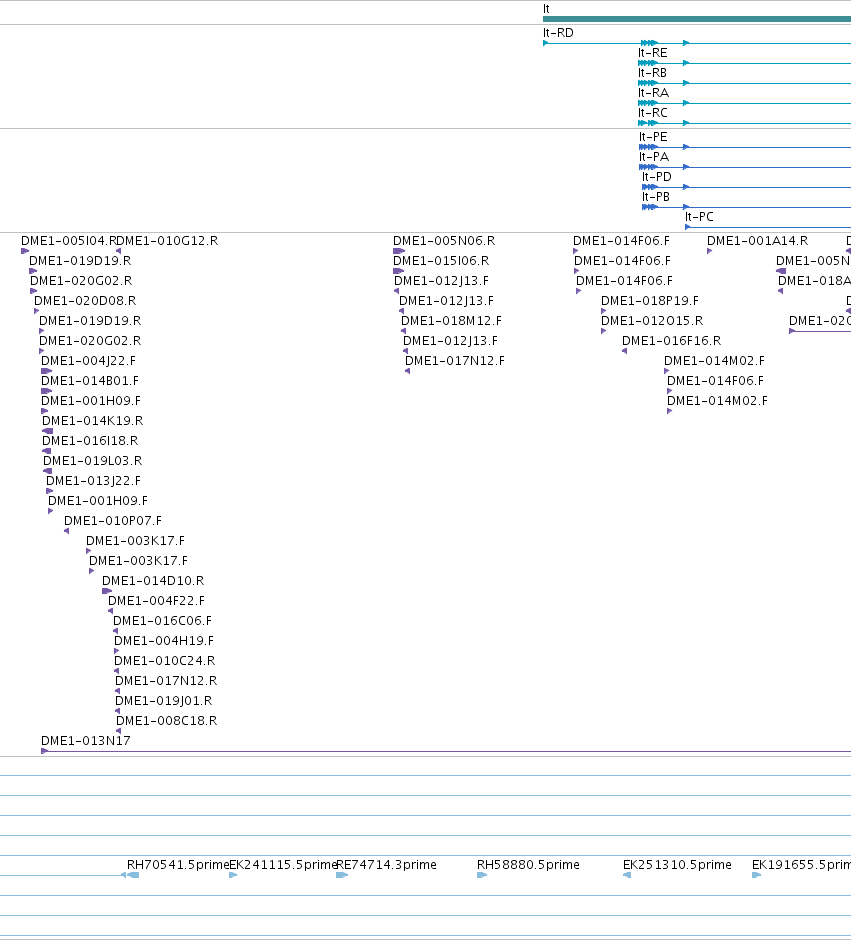Viewport: 851px width, 940px height.
Task: Select feature DME1-017N12.F
Action: pyautogui.click(x=455, y=360)
